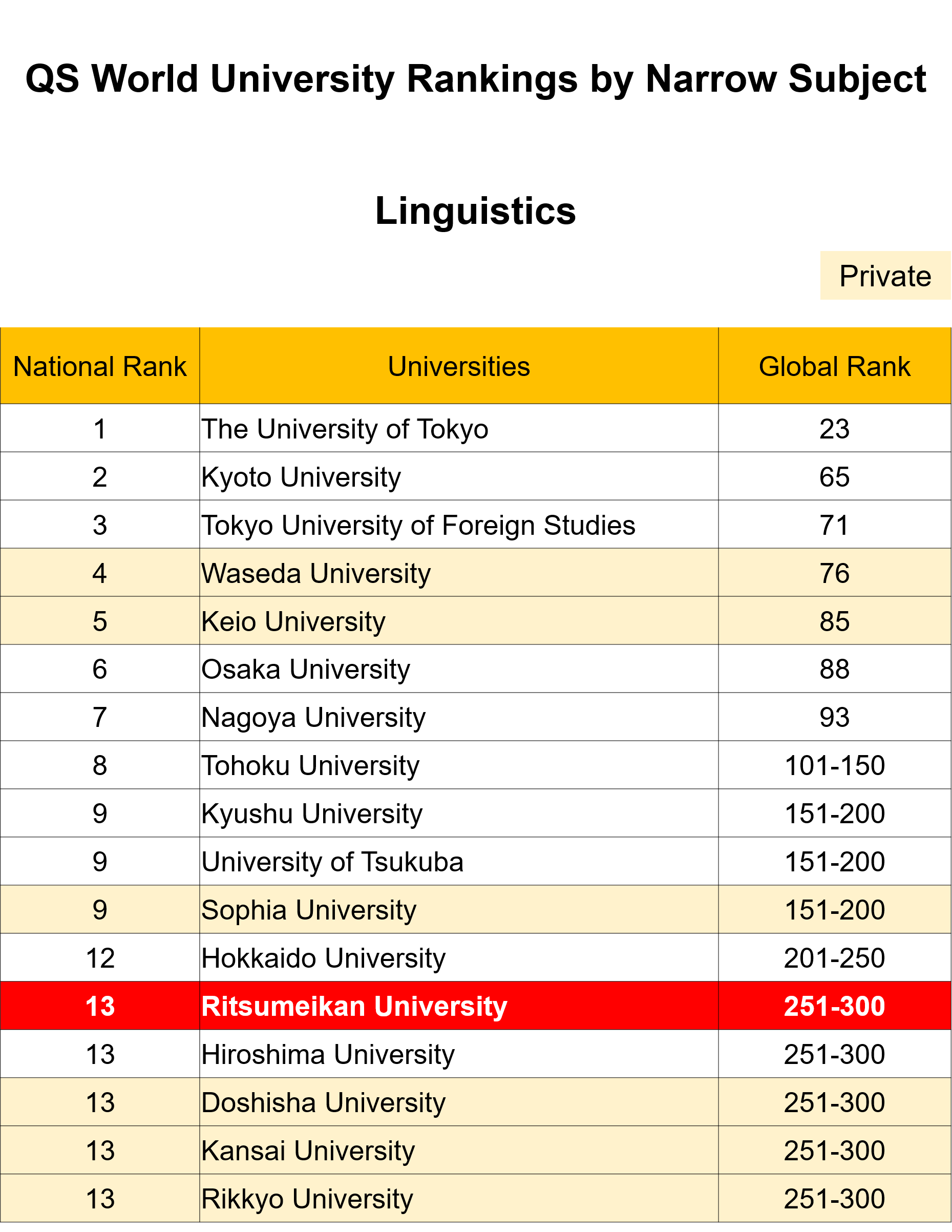The width and height of the screenshot is (952, 1232).
Task: Click the 'Nagoya University' entry
Action: (313, 718)
